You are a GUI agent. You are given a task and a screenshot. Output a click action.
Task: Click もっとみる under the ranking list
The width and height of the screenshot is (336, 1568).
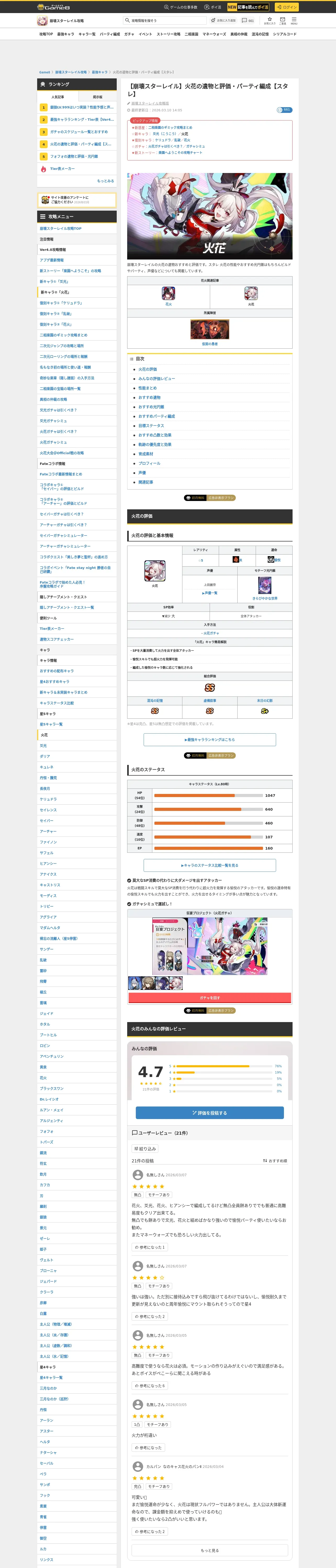pyautogui.click(x=105, y=181)
